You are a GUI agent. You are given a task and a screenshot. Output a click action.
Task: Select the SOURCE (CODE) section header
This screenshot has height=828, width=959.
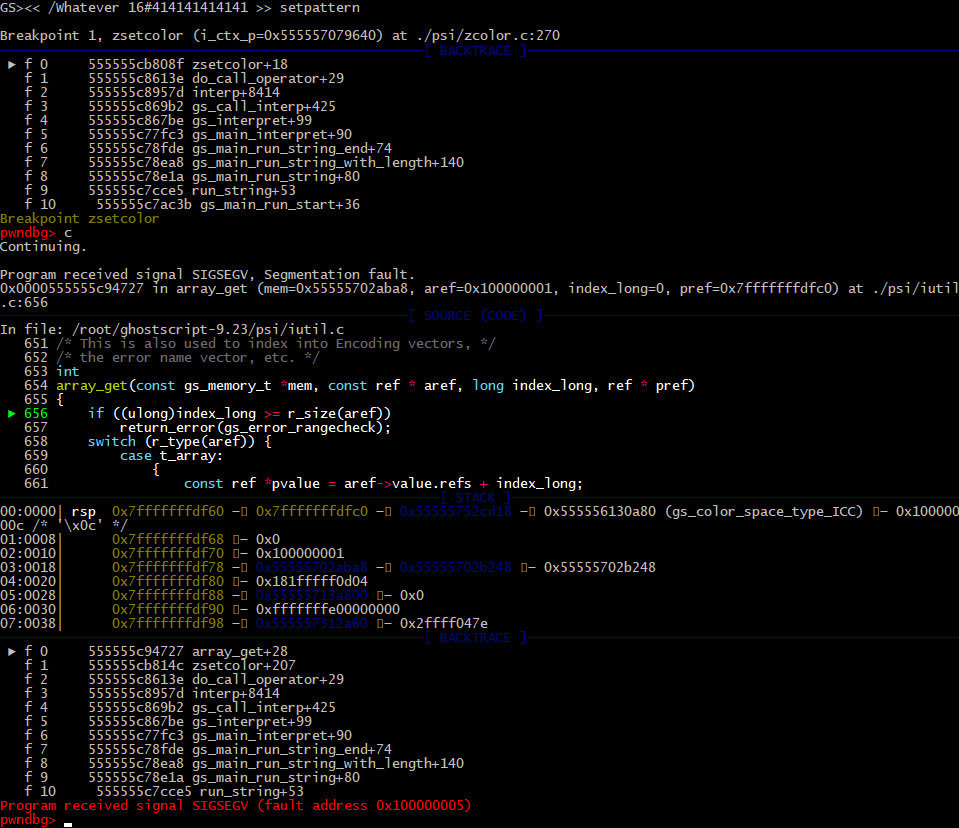(x=475, y=316)
